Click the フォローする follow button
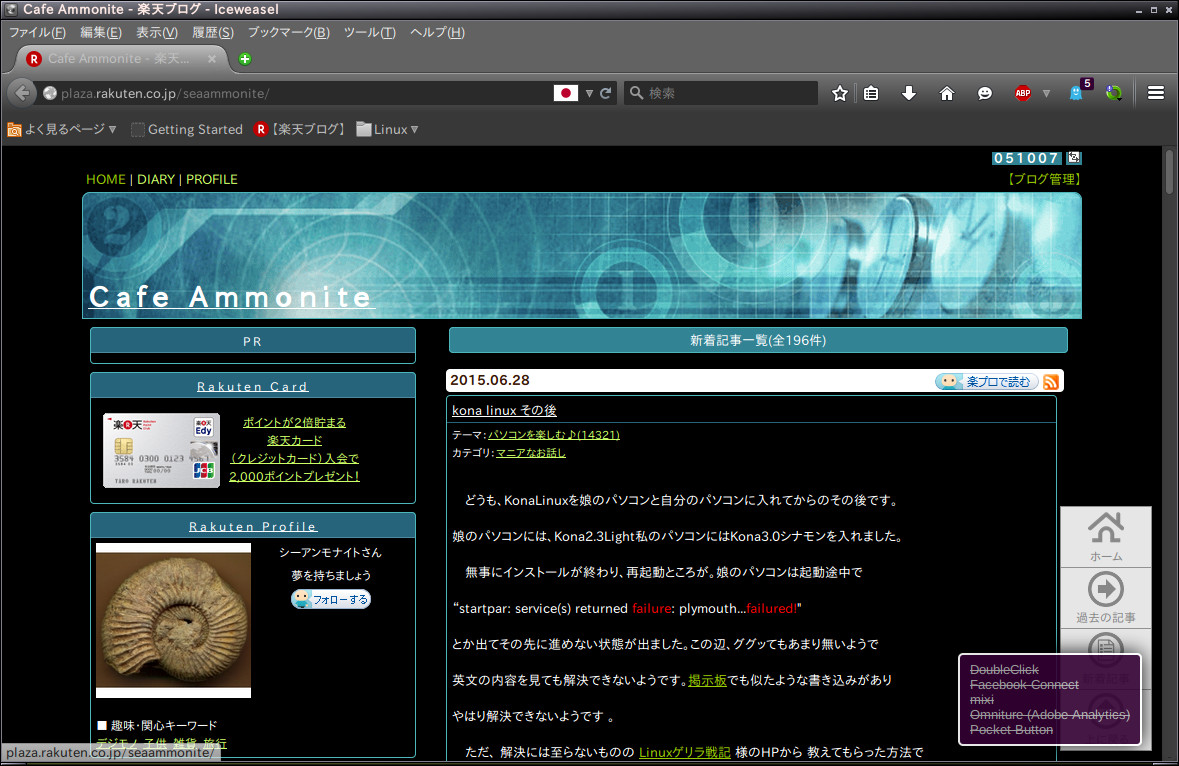The image size is (1179, 766). (x=331, y=600)
